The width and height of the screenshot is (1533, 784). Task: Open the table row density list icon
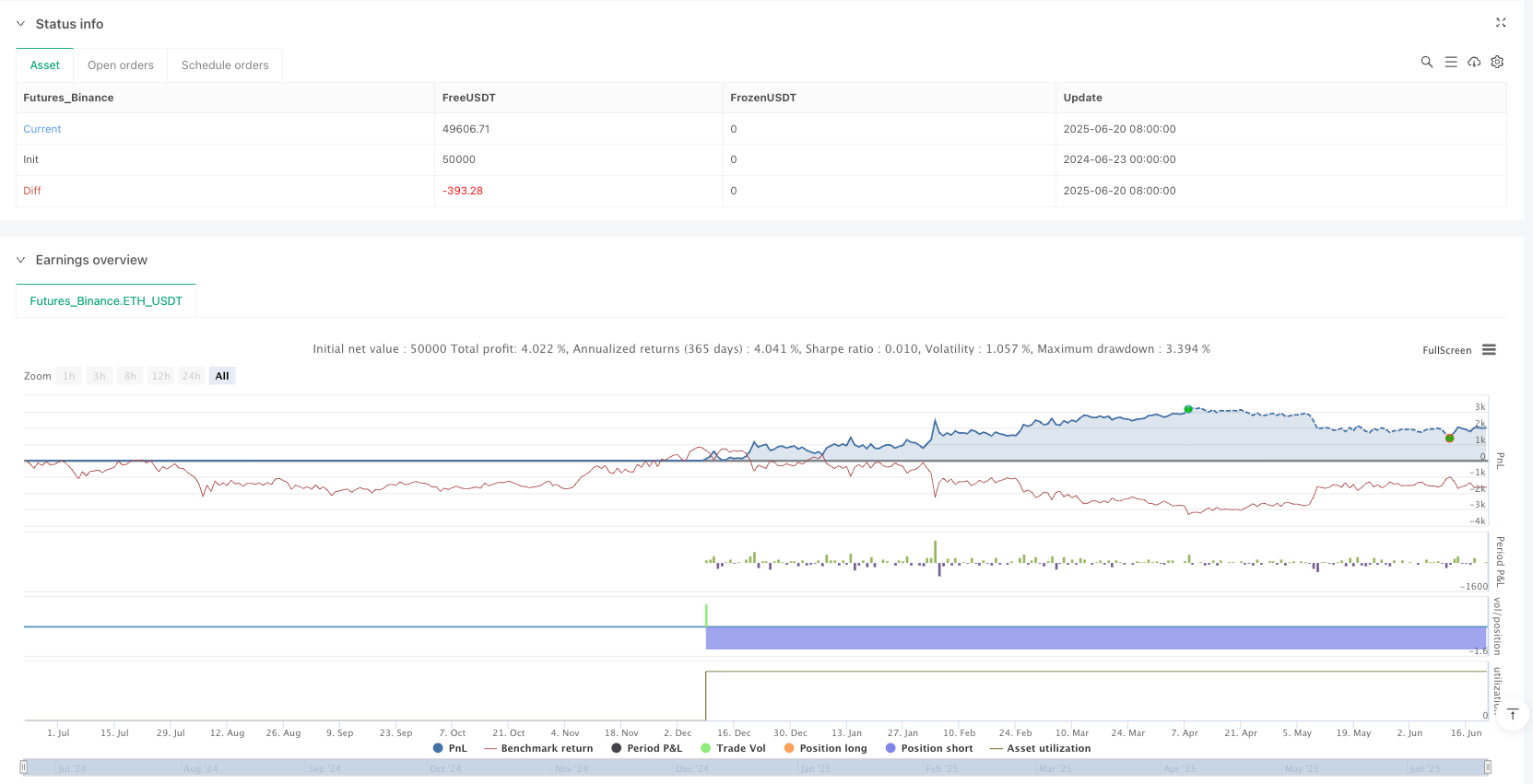pyautogui.click(x=1450, y=62)
